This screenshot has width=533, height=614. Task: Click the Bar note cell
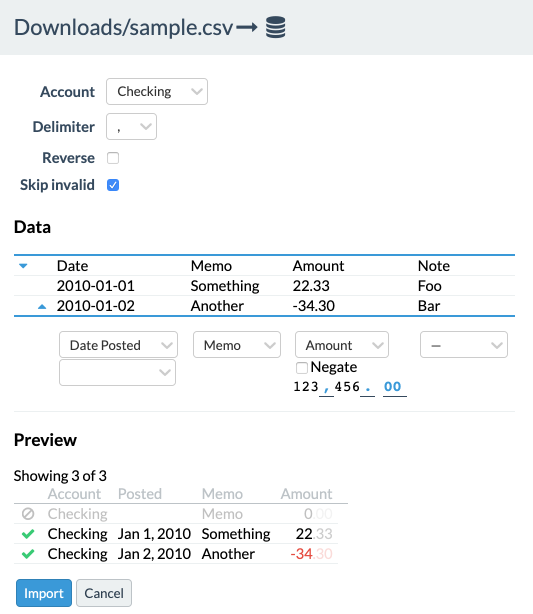[429, 306]
